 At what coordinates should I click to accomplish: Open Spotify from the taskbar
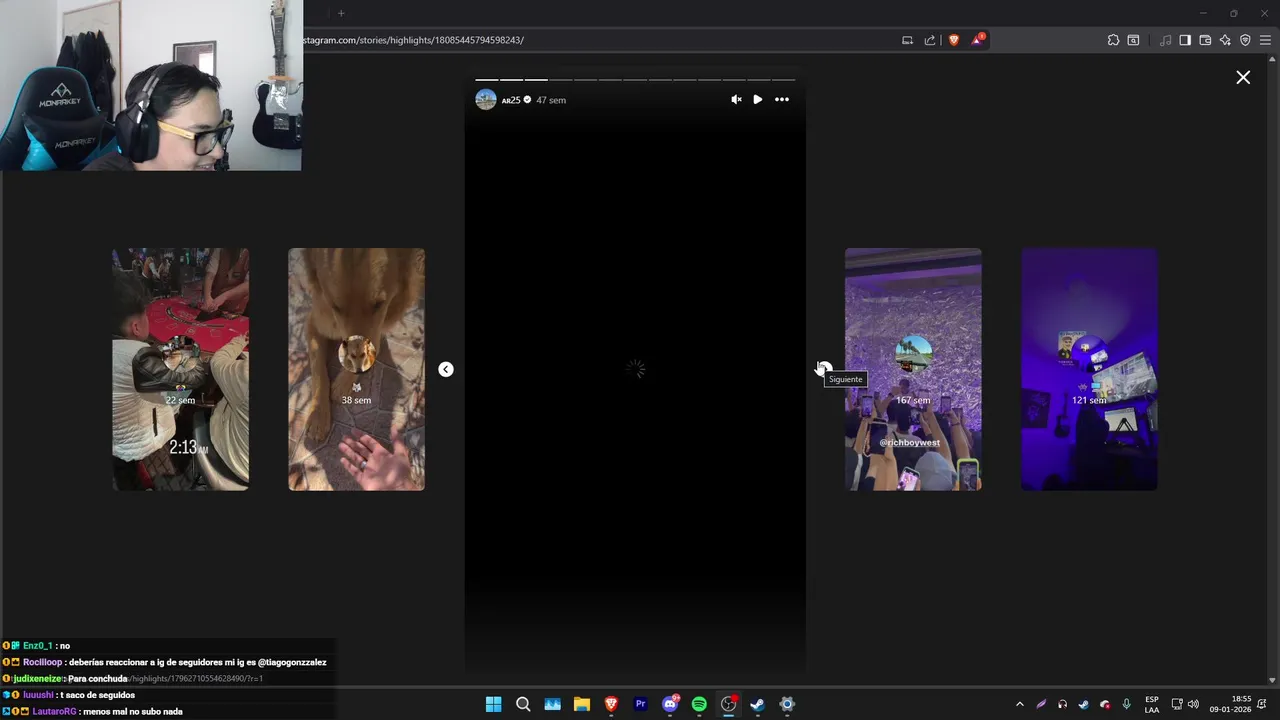click(699, 704)
